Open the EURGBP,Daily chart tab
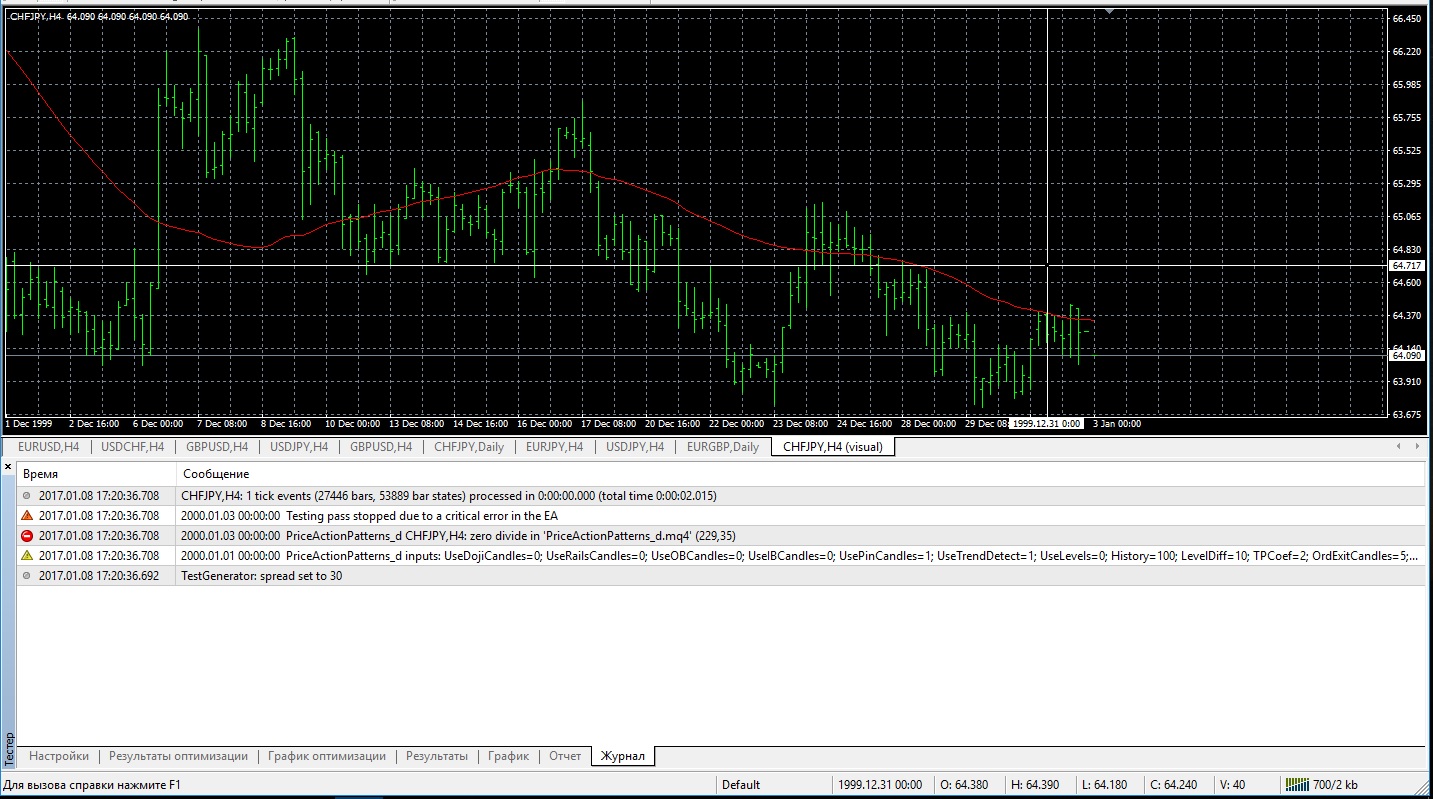Viewport: 1433px width, 799px height. pos(722,447)
